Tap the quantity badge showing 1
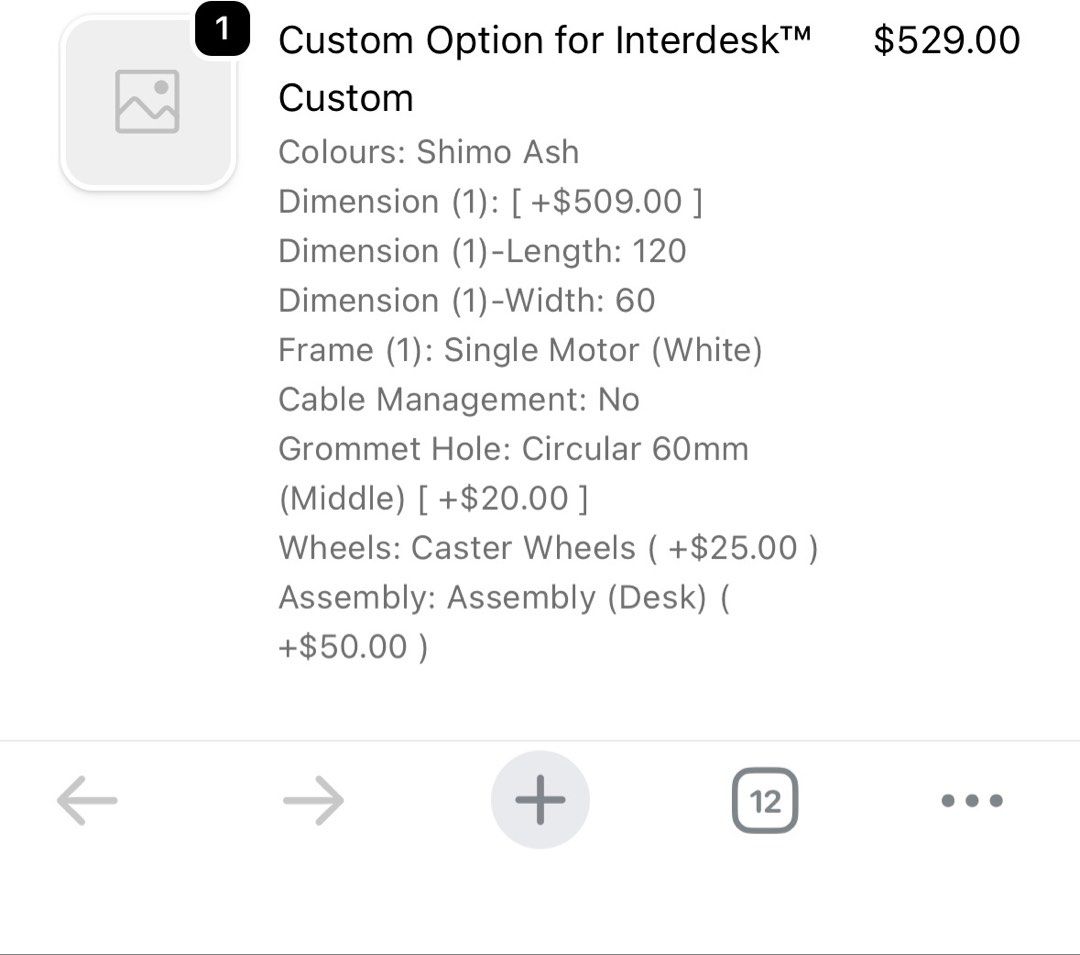1080x955 pixels. point(222,31)
